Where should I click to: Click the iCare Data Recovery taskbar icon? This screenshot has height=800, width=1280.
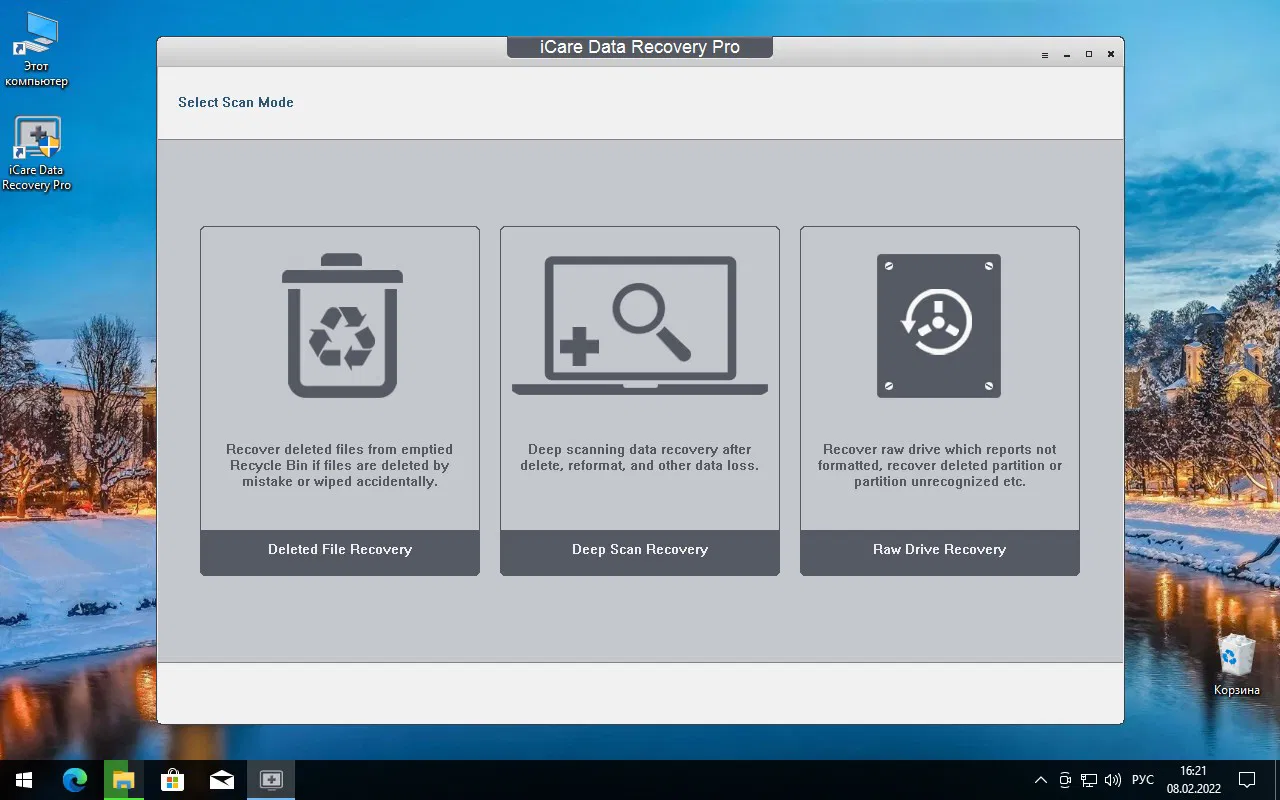click(x=270, y=780)
